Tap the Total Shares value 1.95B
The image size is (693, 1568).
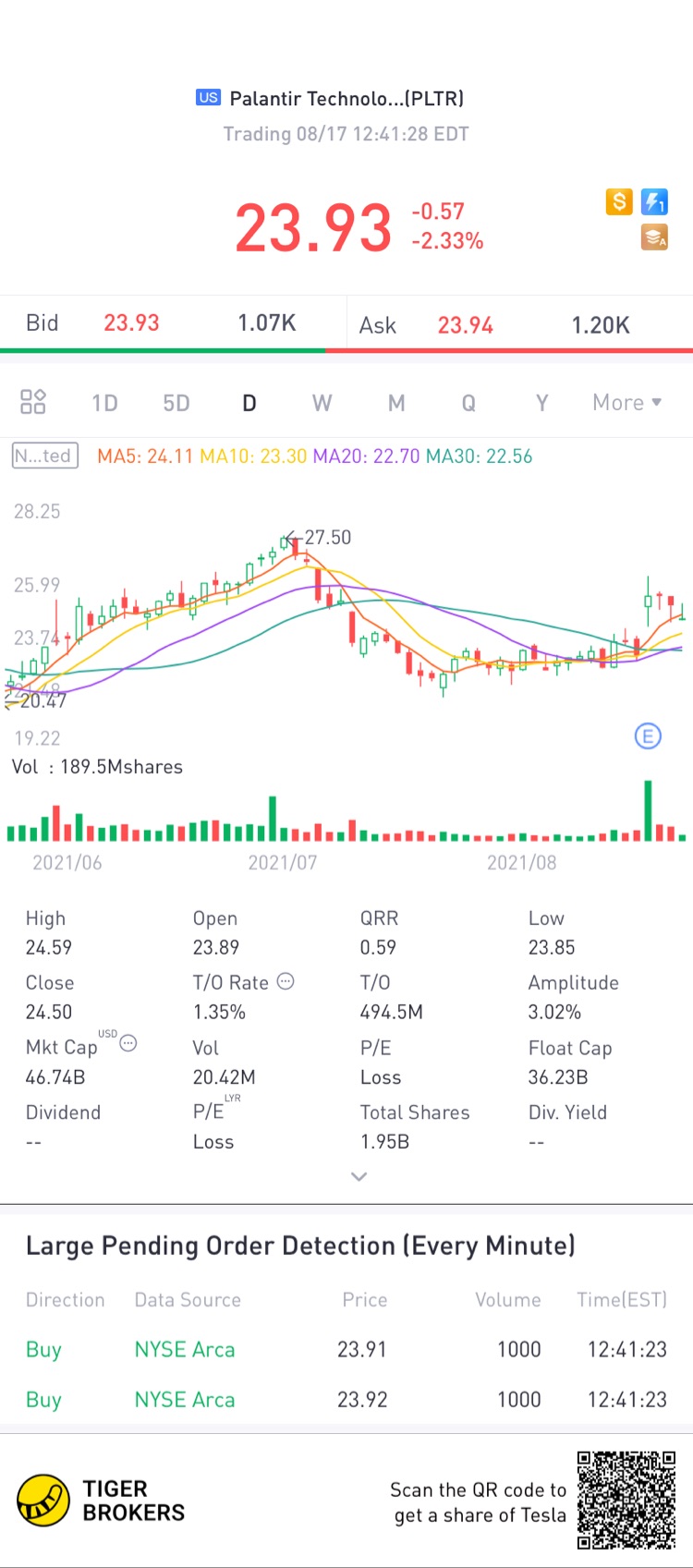[385, 1142]
